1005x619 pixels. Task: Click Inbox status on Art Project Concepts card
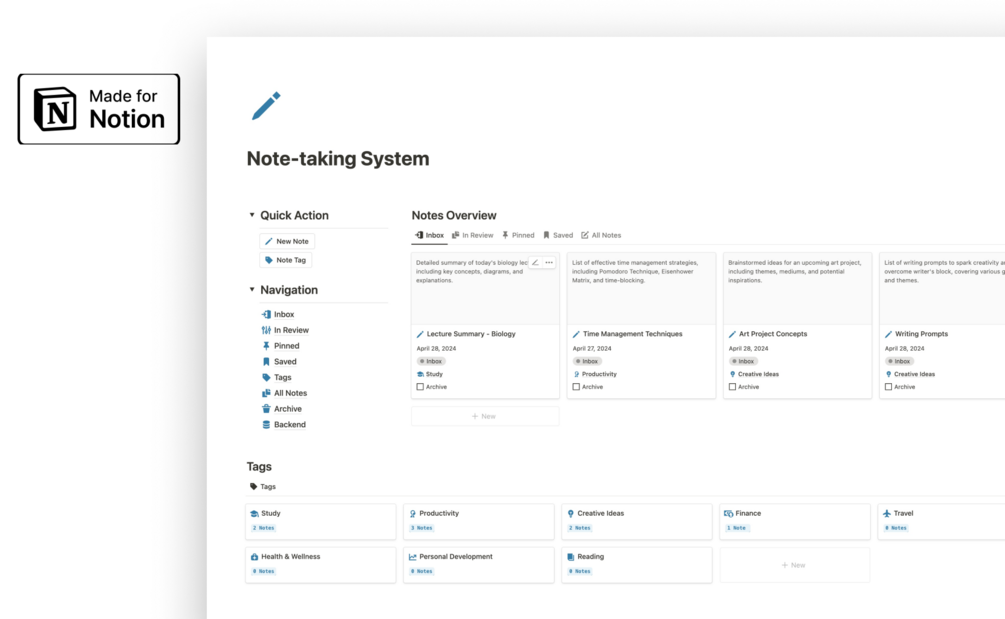click(x=743, y=361)
